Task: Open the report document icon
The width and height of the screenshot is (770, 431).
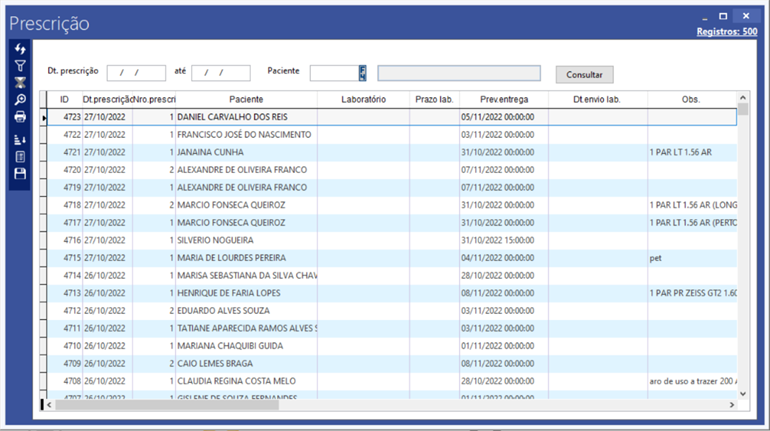Action: (x=20, y=157)
